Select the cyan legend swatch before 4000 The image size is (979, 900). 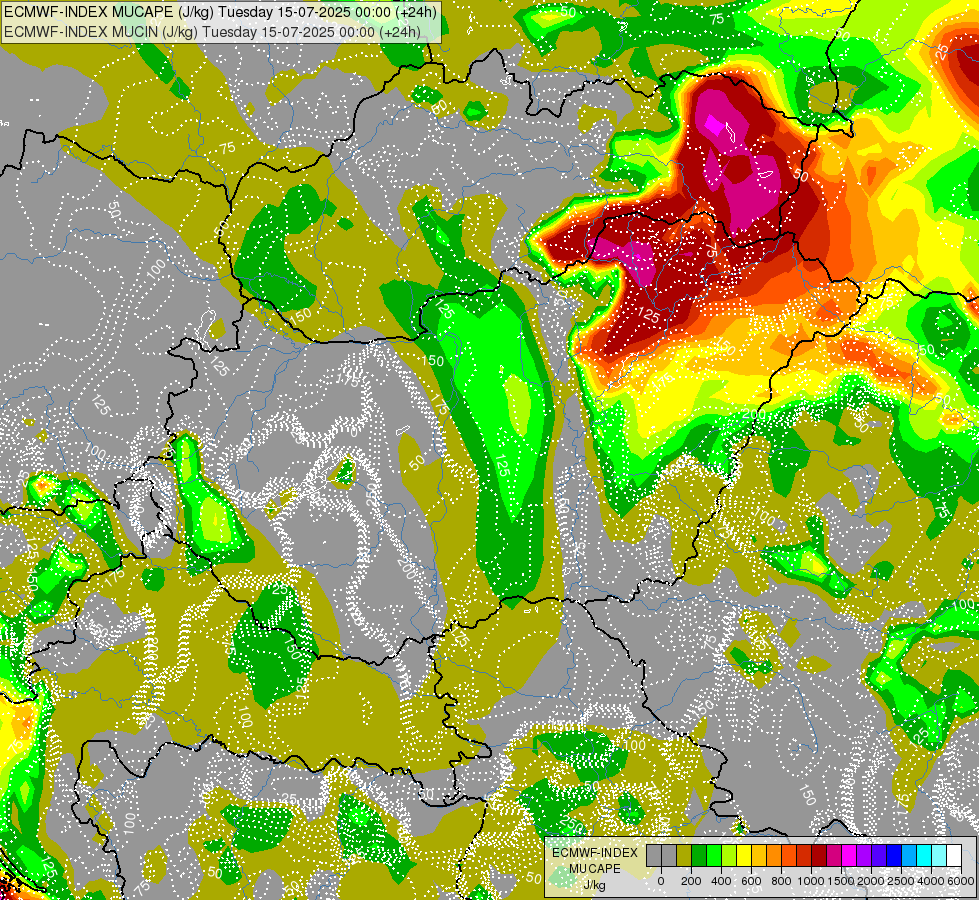tap(924, 855)
